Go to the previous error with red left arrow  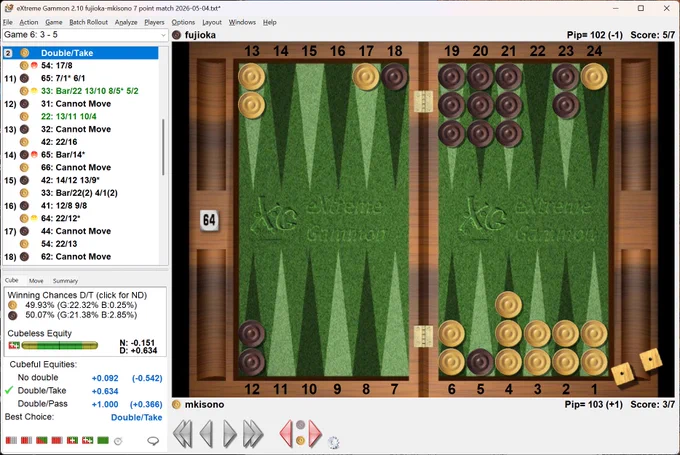click(286, 433)
